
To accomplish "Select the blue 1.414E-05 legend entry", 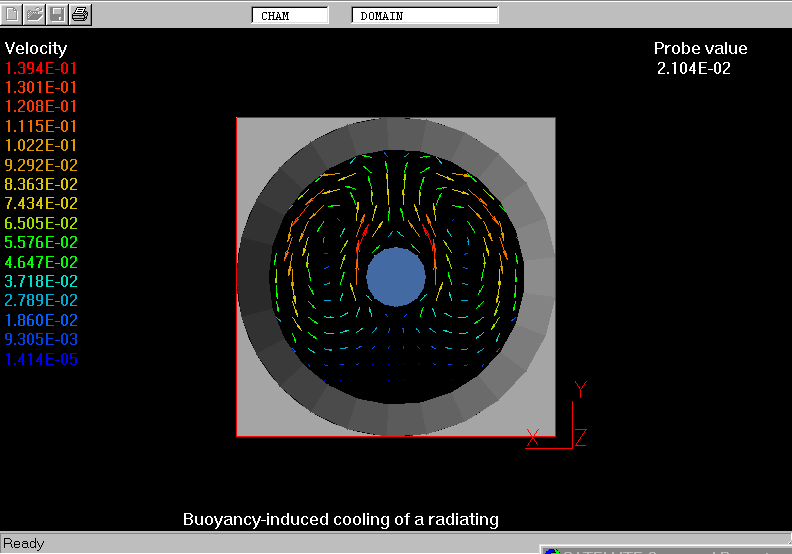I will tap(41, 359).
